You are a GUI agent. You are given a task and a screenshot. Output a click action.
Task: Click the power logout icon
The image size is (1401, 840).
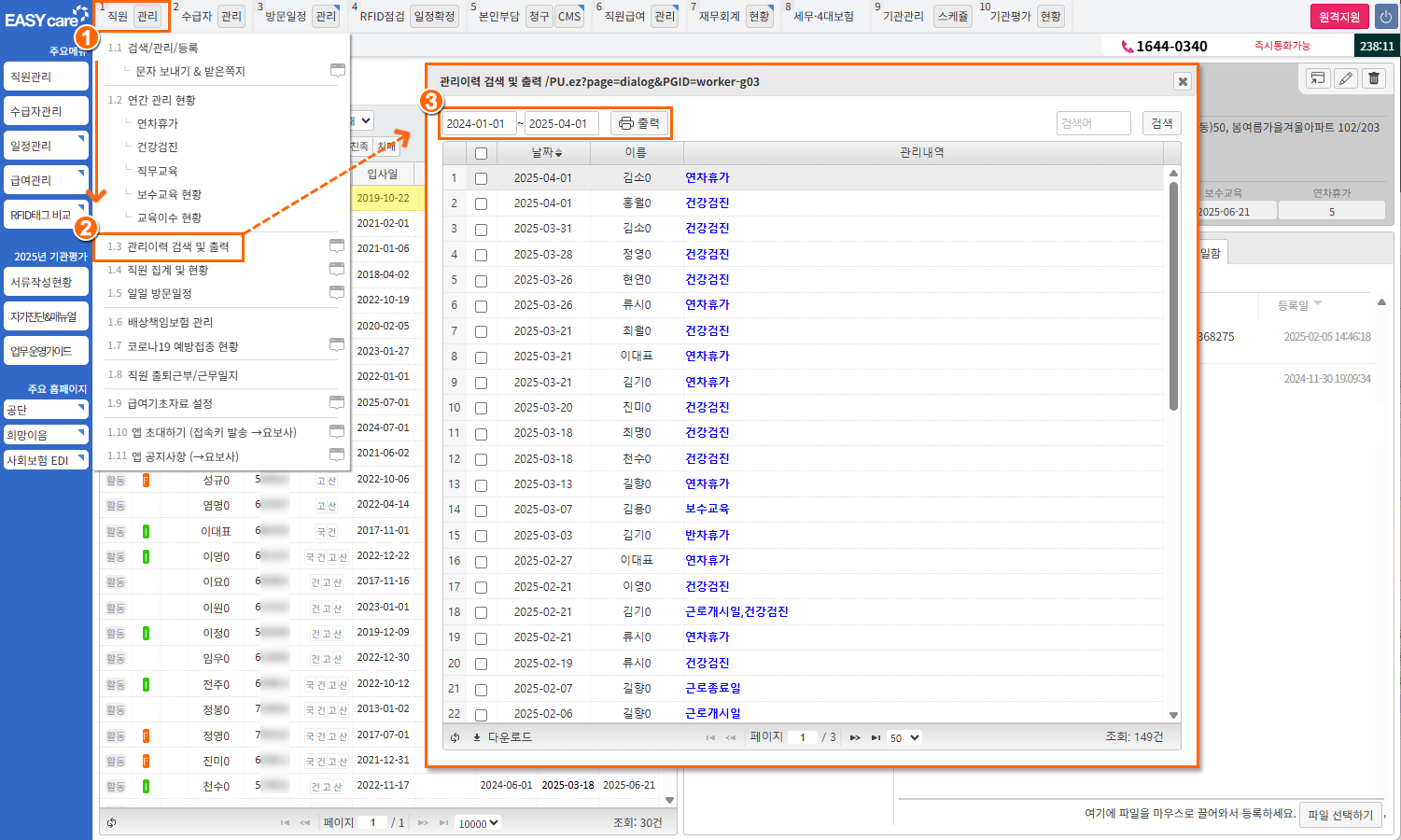tap(1386, 17)
